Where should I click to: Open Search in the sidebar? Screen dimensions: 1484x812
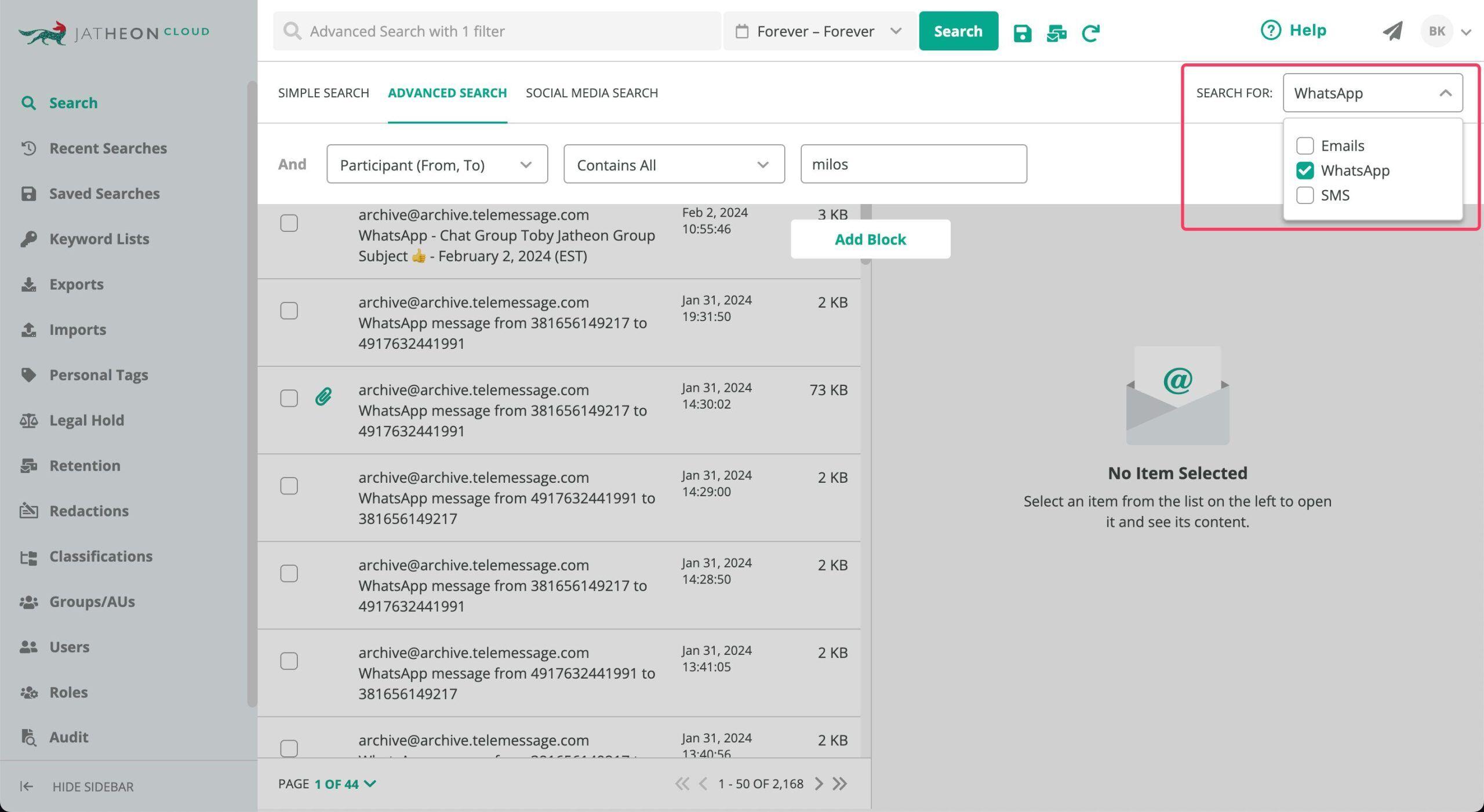[x=73, y=103]
